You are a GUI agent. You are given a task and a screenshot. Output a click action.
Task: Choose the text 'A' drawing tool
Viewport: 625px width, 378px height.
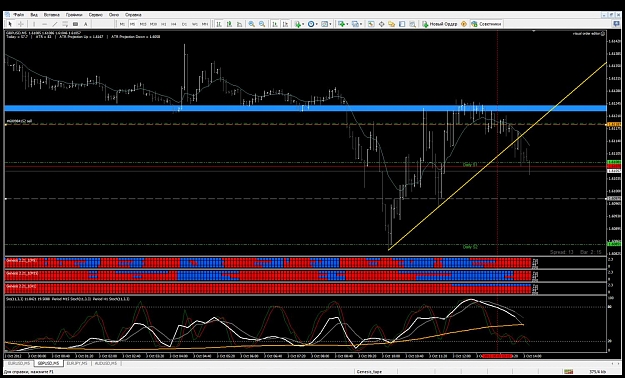(85, 24)
